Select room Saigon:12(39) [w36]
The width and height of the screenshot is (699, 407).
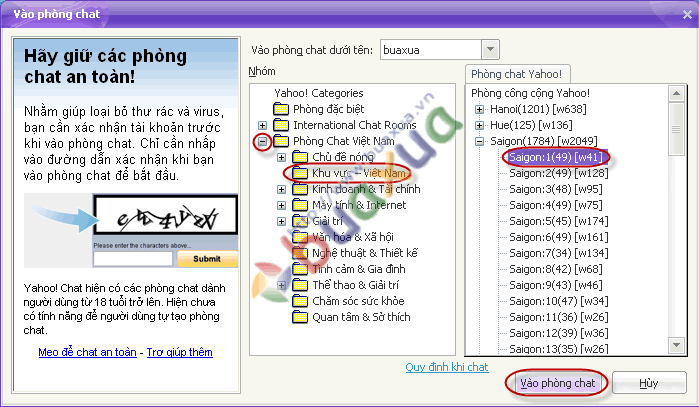(559, 333)
